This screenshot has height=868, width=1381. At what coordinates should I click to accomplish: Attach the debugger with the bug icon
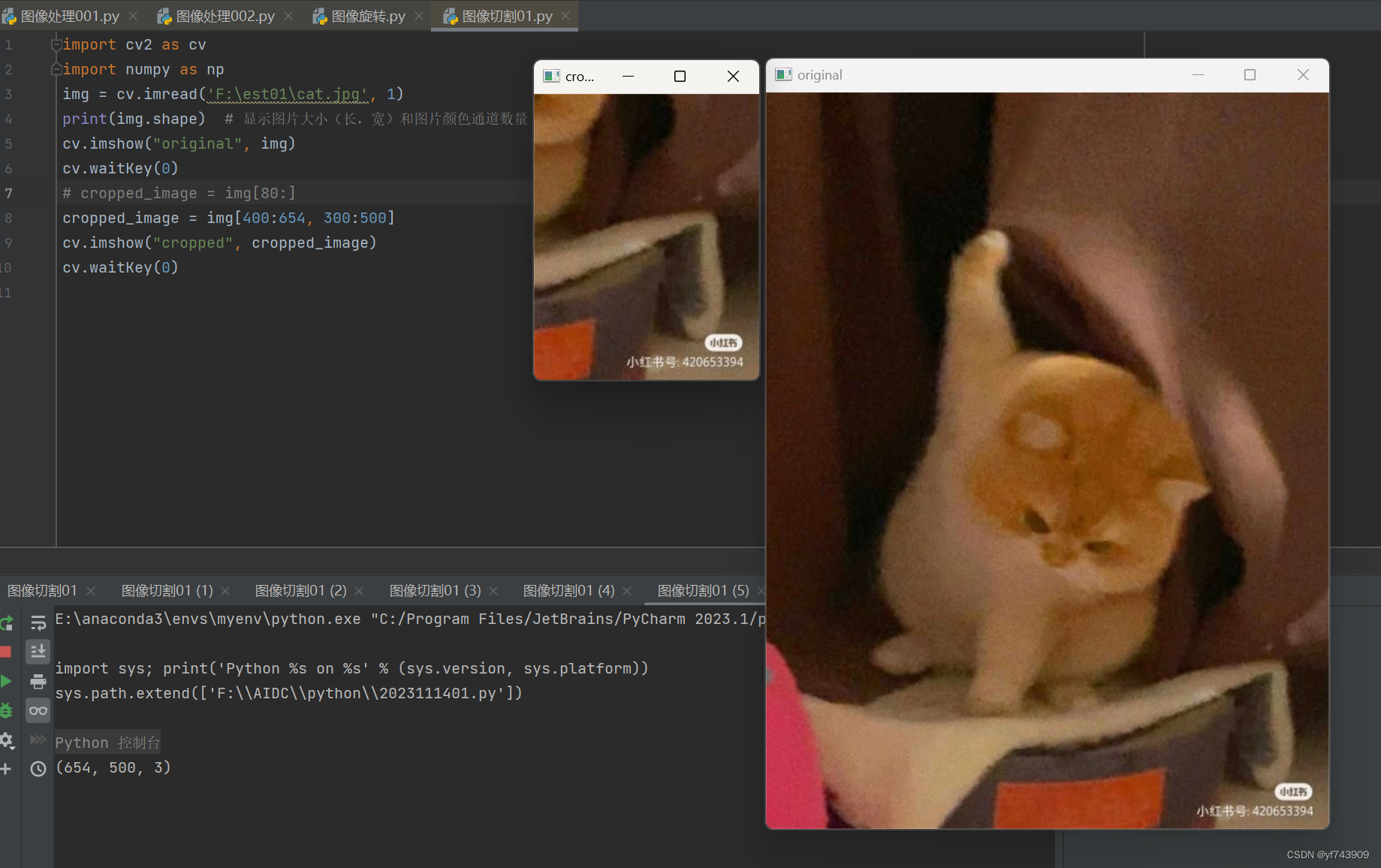point(6,710)
